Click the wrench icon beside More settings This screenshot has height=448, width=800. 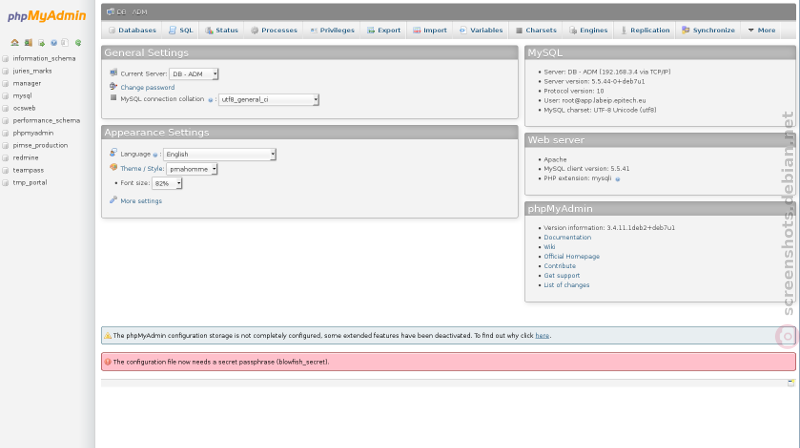coord(113,200)
